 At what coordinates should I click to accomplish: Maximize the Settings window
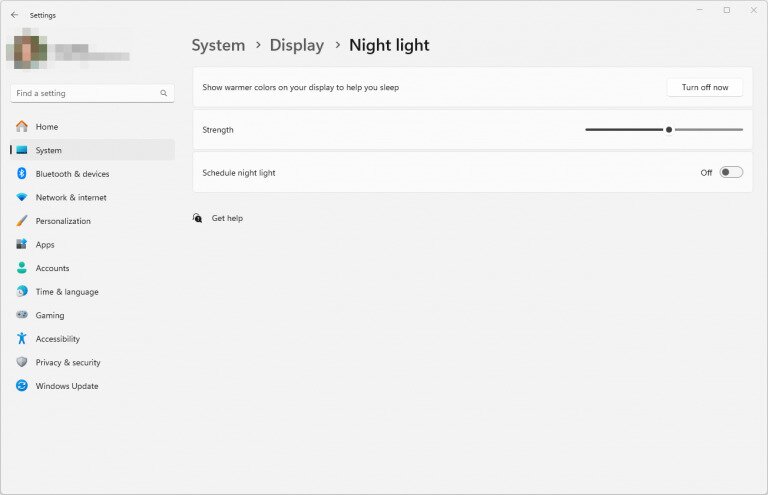pyautogui.click(x=727, y=10)
